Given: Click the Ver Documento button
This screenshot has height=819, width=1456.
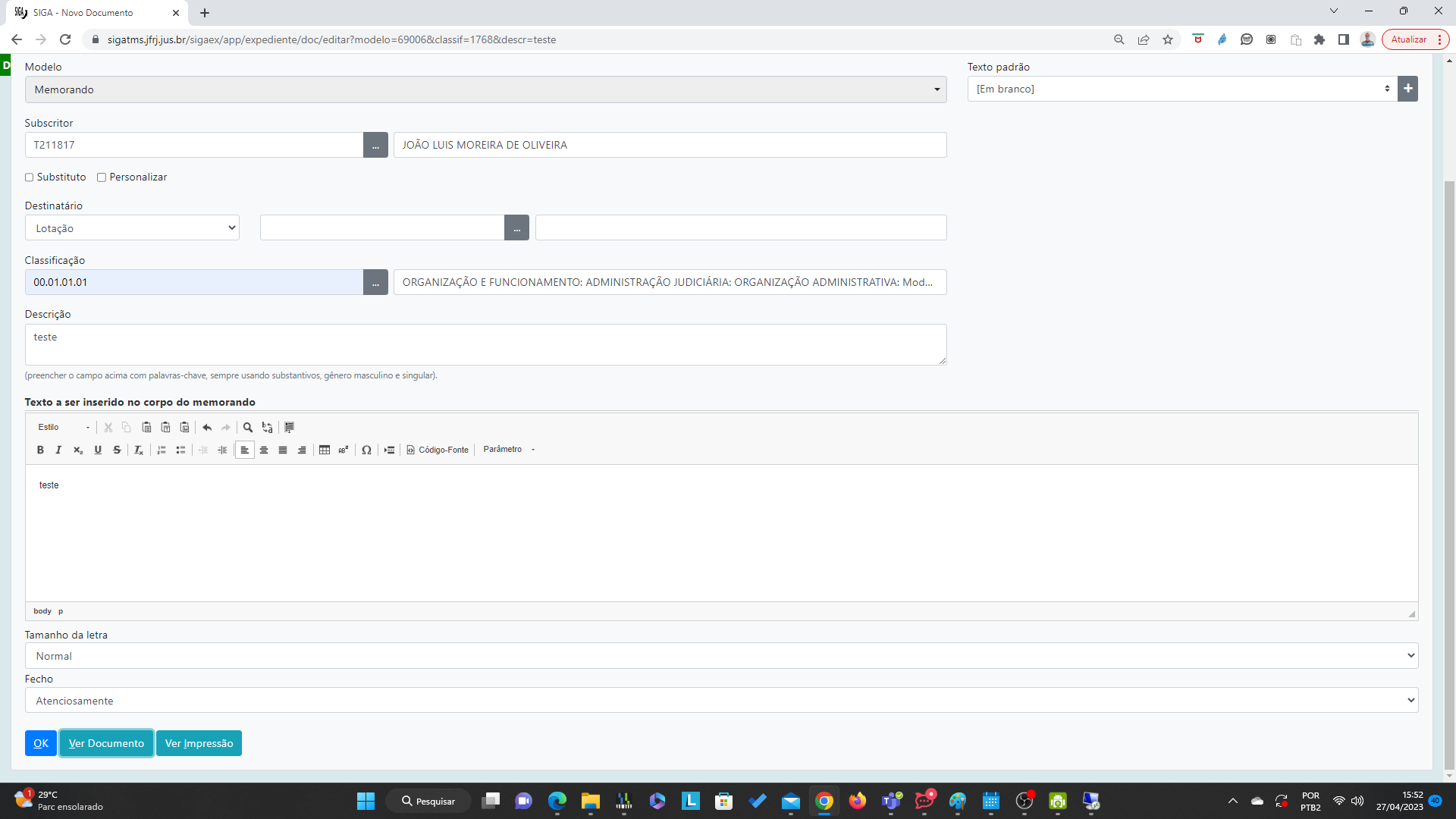Looking at the screenshot, I should [106, 743].
